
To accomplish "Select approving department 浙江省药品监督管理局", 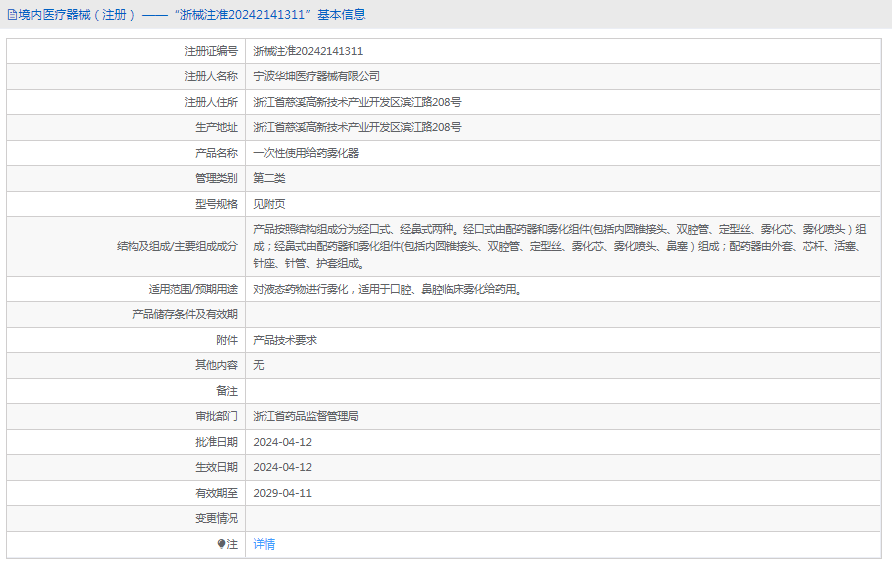I will 306,417.
